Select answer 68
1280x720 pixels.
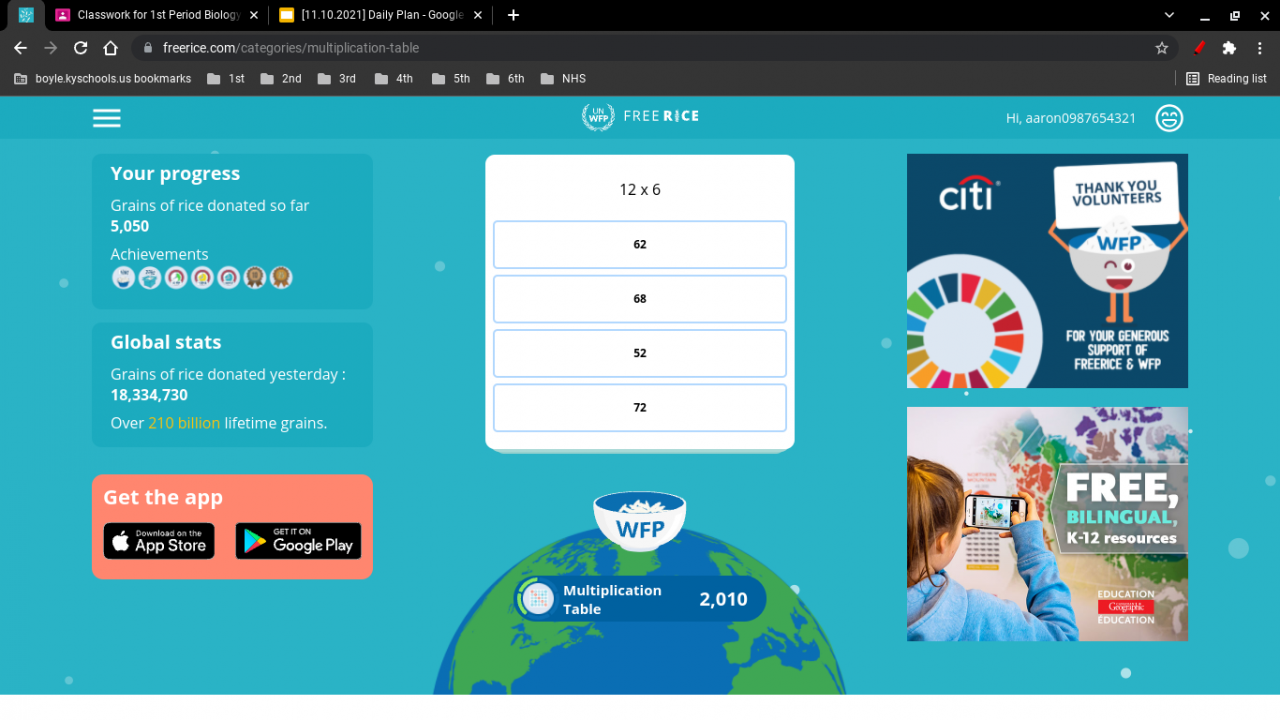640,299
